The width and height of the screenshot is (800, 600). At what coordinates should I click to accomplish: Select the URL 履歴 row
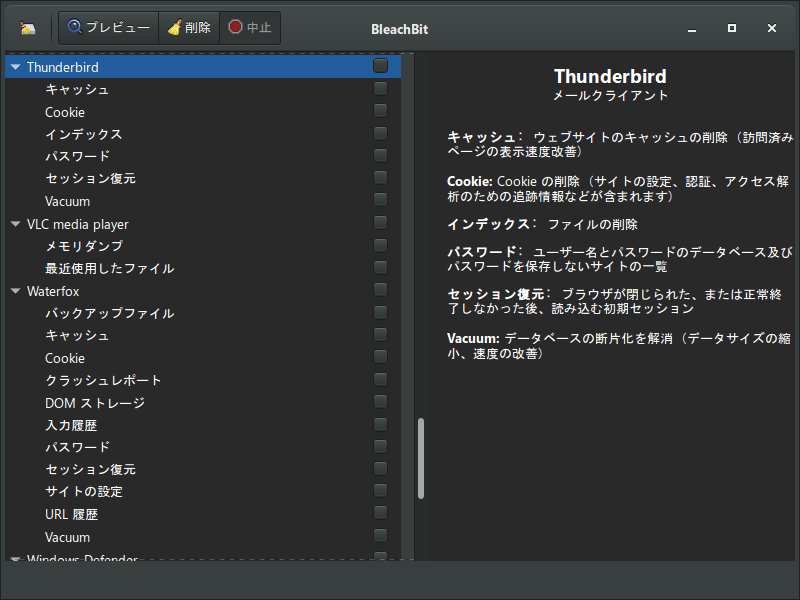pyautogui.click(x=203, y=514)
